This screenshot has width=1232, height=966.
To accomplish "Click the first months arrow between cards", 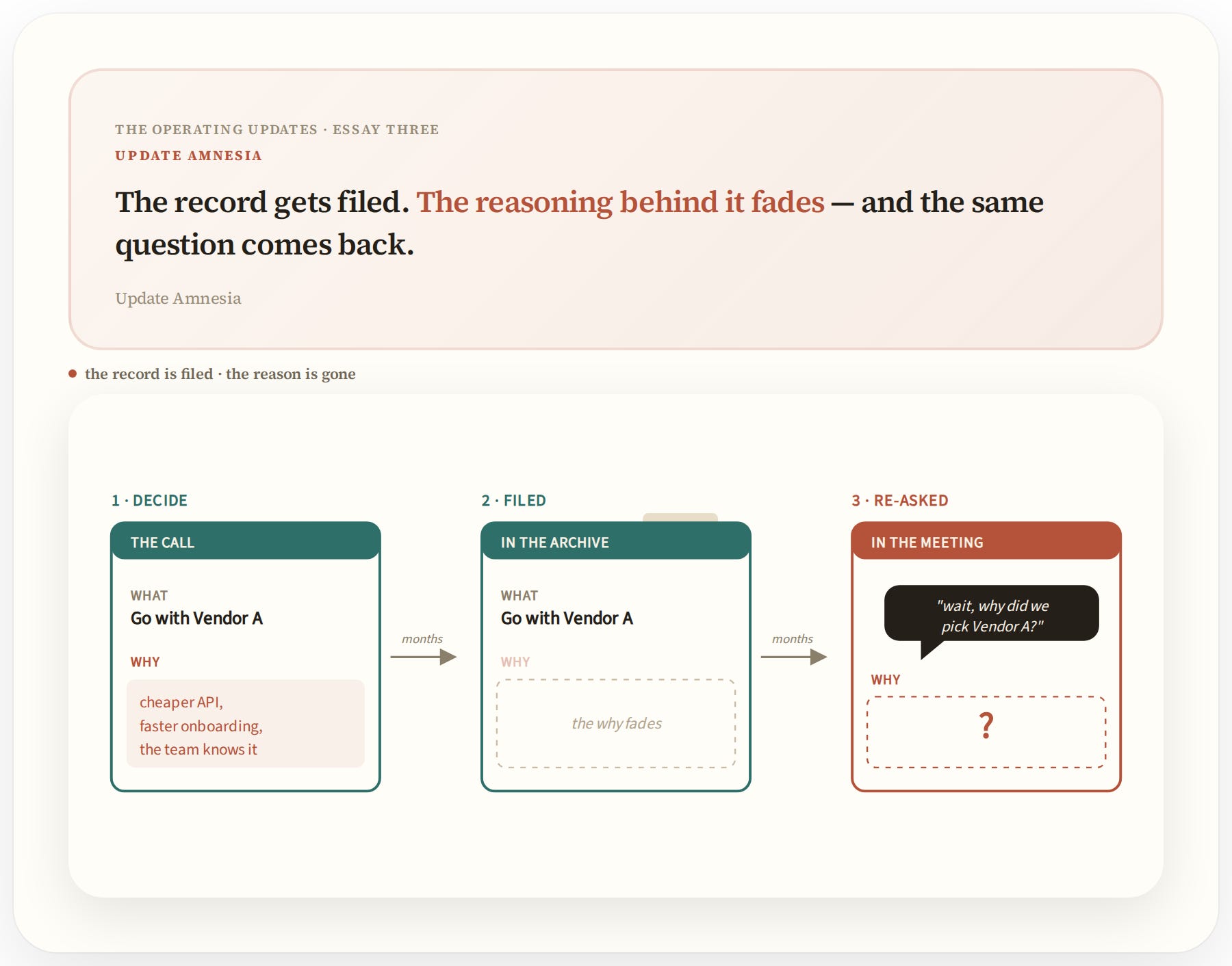I will pyautogui.click(x=423, y=657).
